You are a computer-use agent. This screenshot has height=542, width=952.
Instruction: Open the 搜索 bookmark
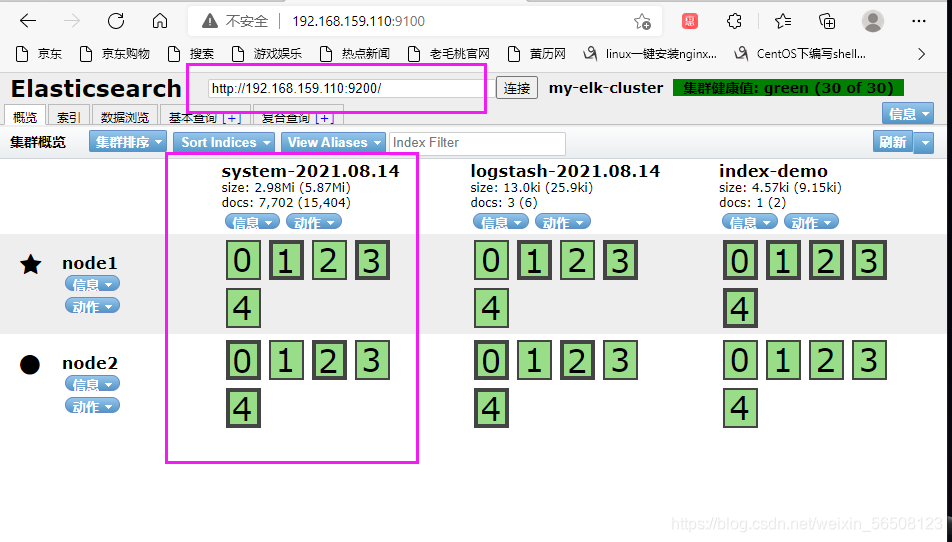[x=191, y=54]
